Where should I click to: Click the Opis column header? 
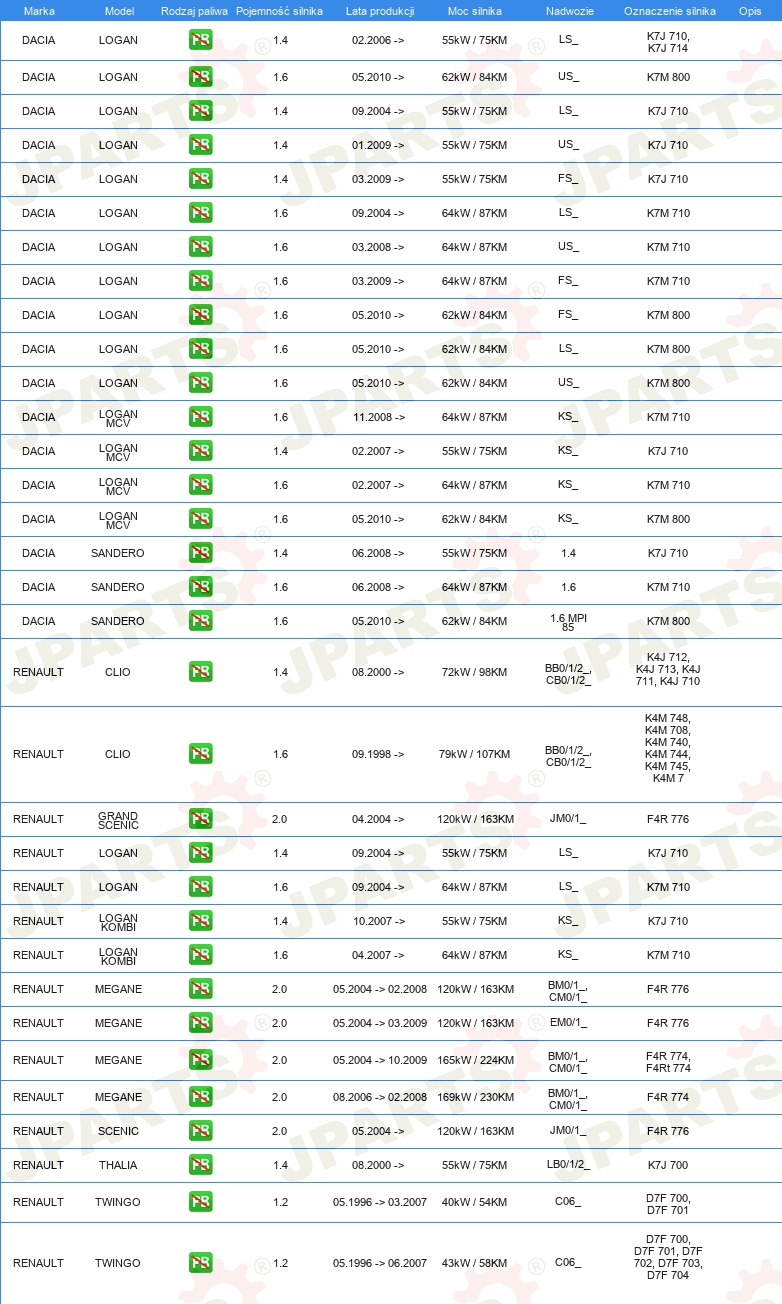tap(750, 12)
